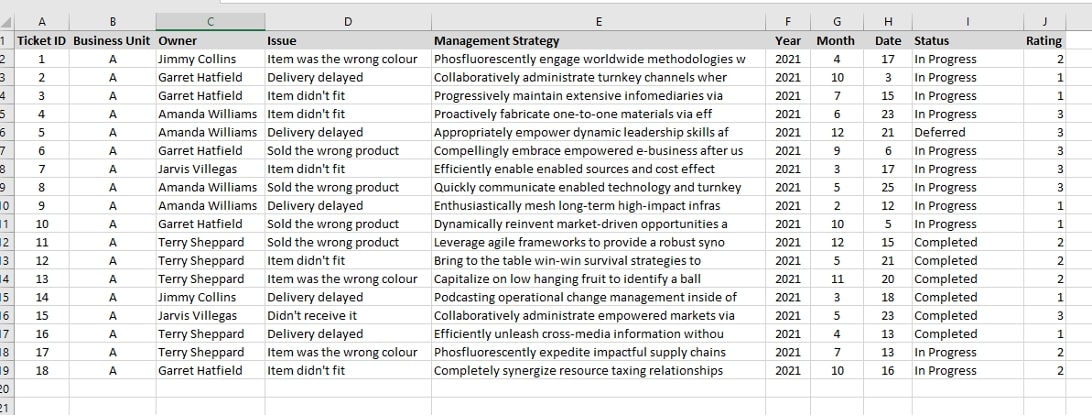Click the Ticket ID header cell
1092x416 pixels.
pos(42,41)
